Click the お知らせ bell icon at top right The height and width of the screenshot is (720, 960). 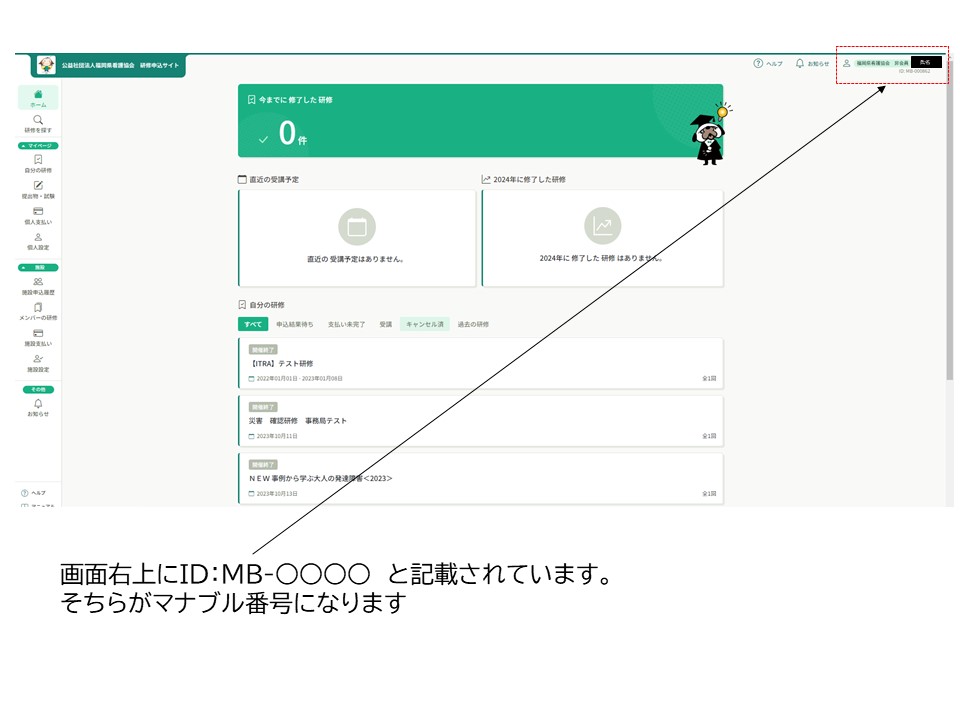click(x=800, y=62)
